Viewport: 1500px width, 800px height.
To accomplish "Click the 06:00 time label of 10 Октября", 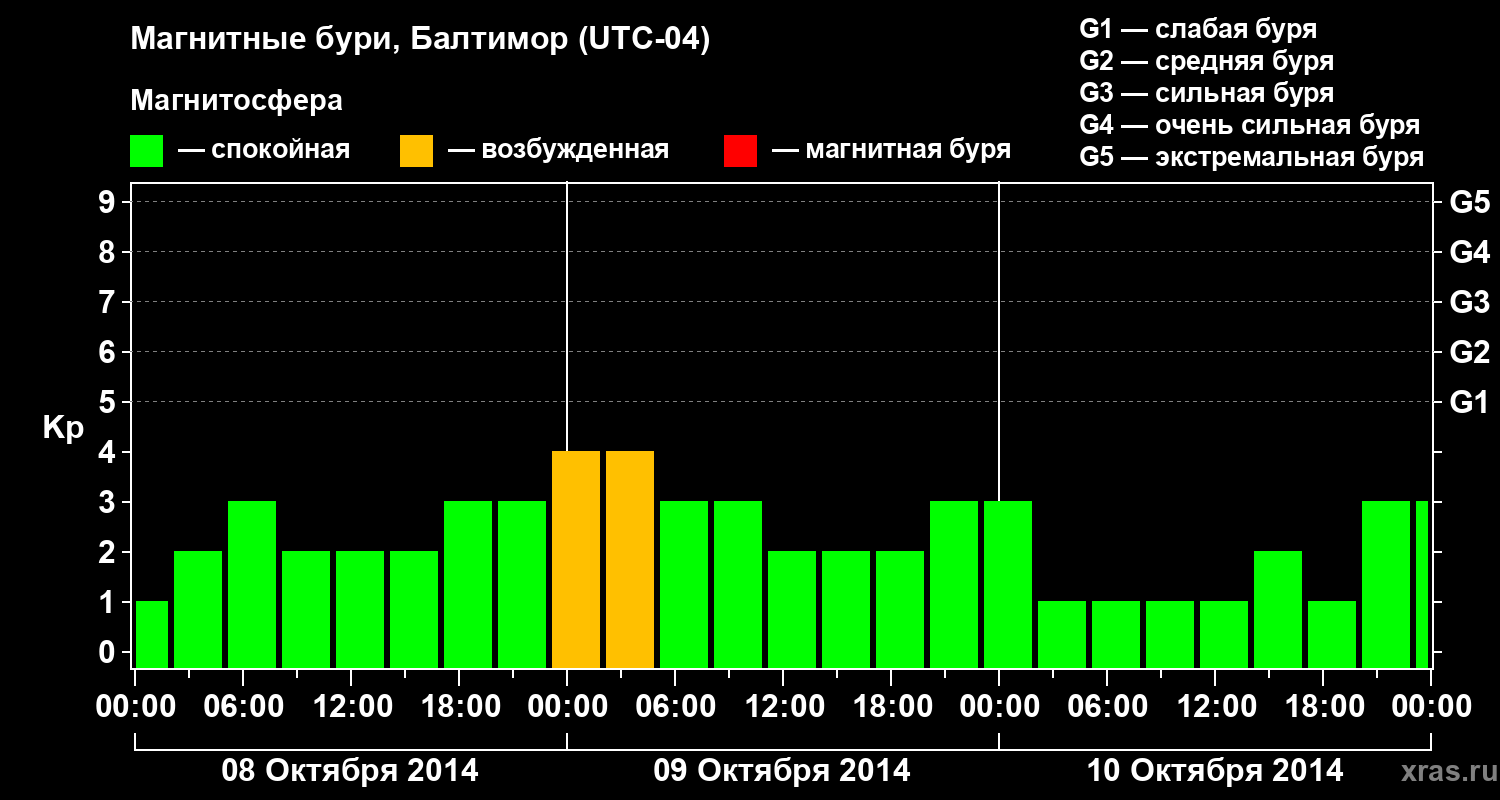I will point(1107,707).
